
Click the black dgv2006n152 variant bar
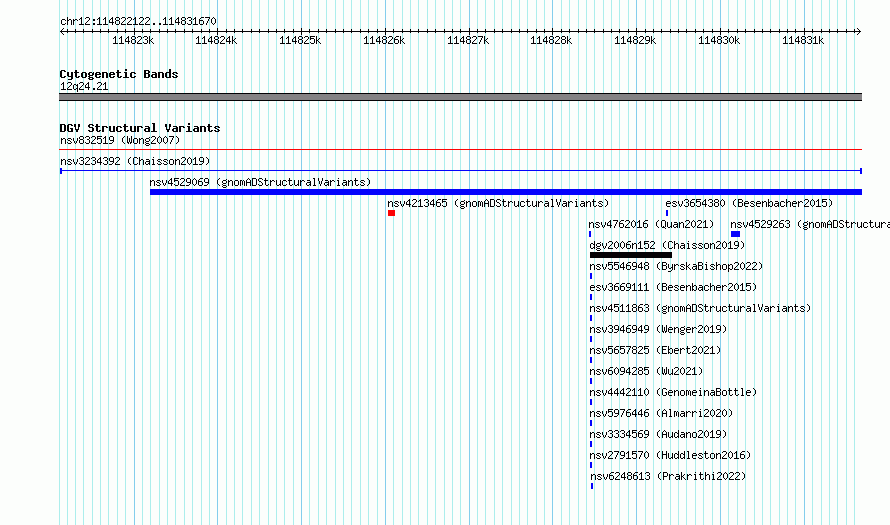tap(631, 255)
